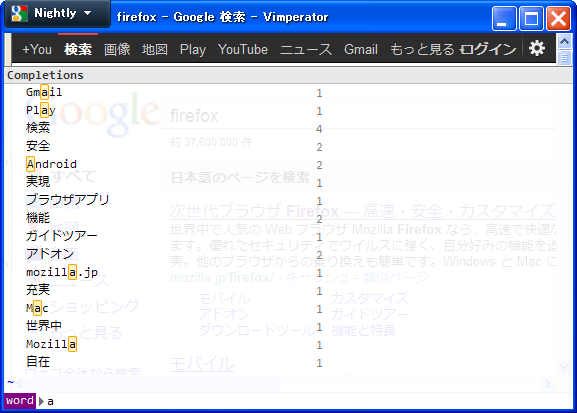This screenshot has height=413, width=577.
Task: Select the 機能 completion row
Action: (288, 218)
